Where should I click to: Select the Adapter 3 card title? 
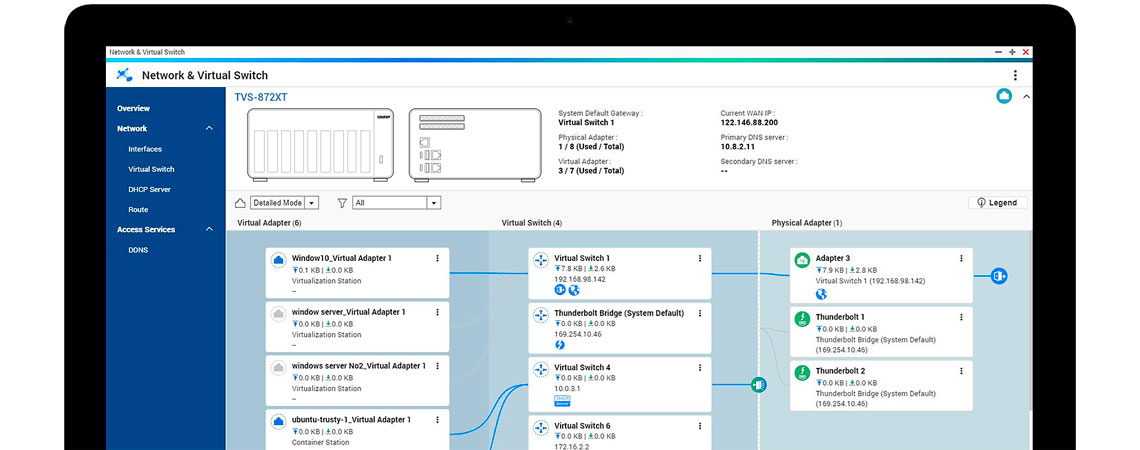(x=832, y=258)
